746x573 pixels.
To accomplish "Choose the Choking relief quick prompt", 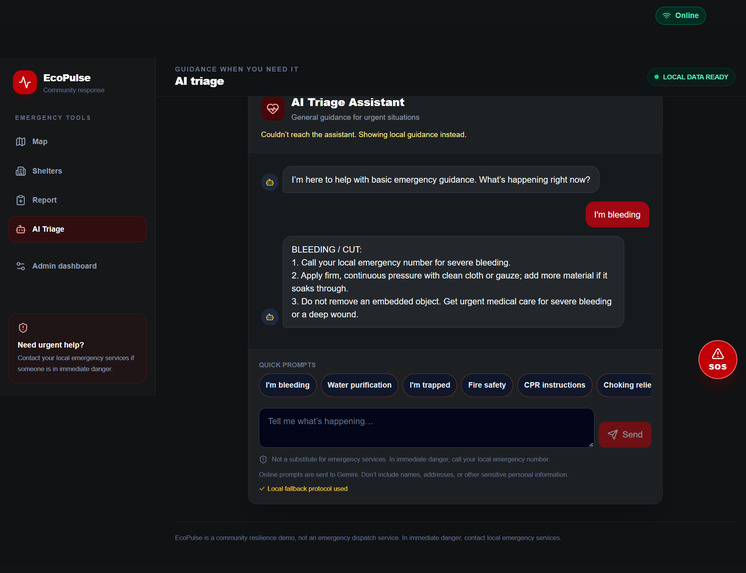I will [x=625, y=385].
